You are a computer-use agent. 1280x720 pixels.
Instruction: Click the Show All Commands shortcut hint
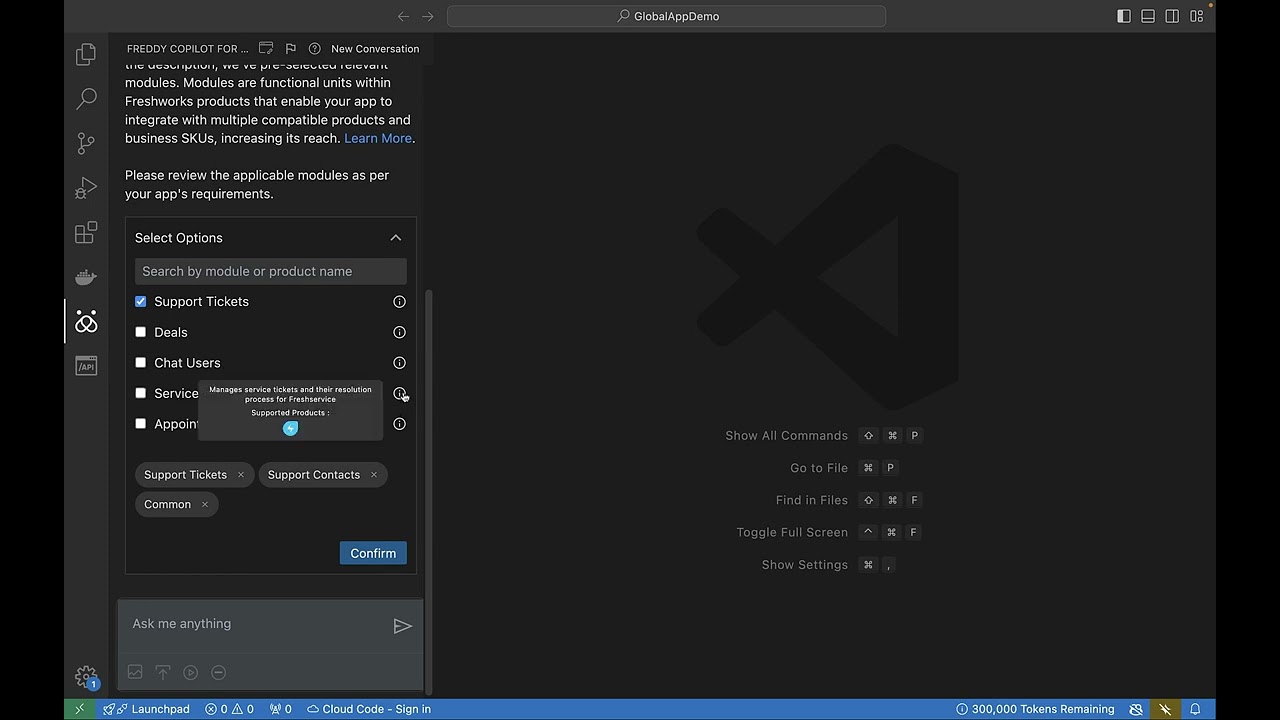[x=822, y=436]
